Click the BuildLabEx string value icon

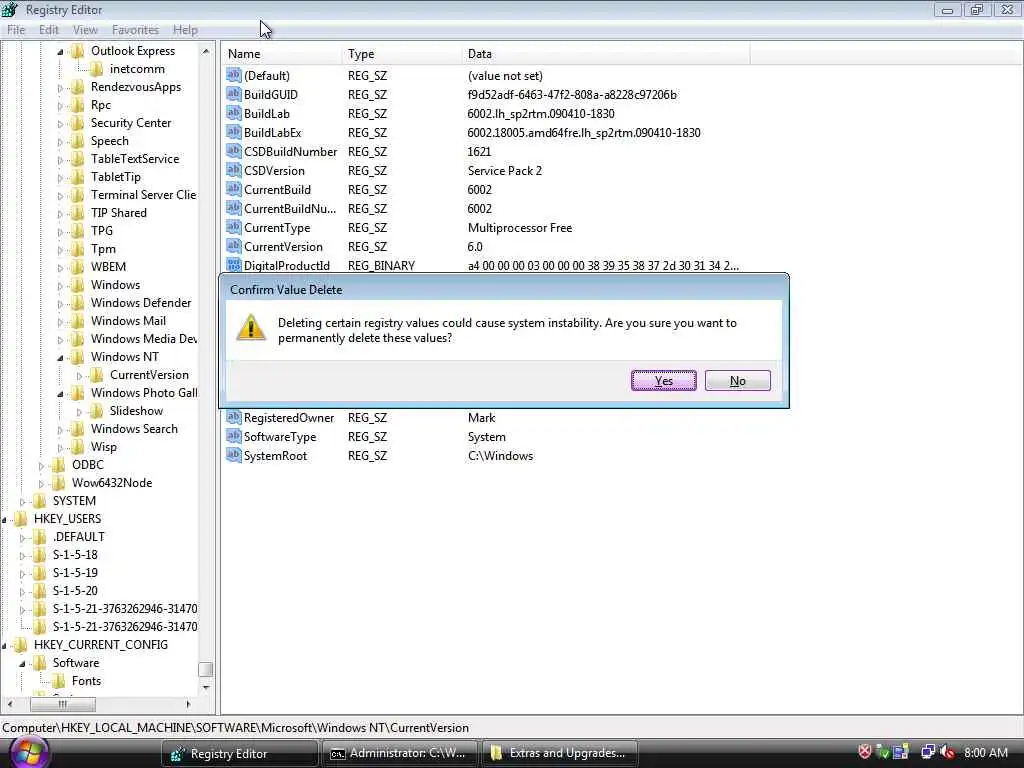[x=234, y=132]
